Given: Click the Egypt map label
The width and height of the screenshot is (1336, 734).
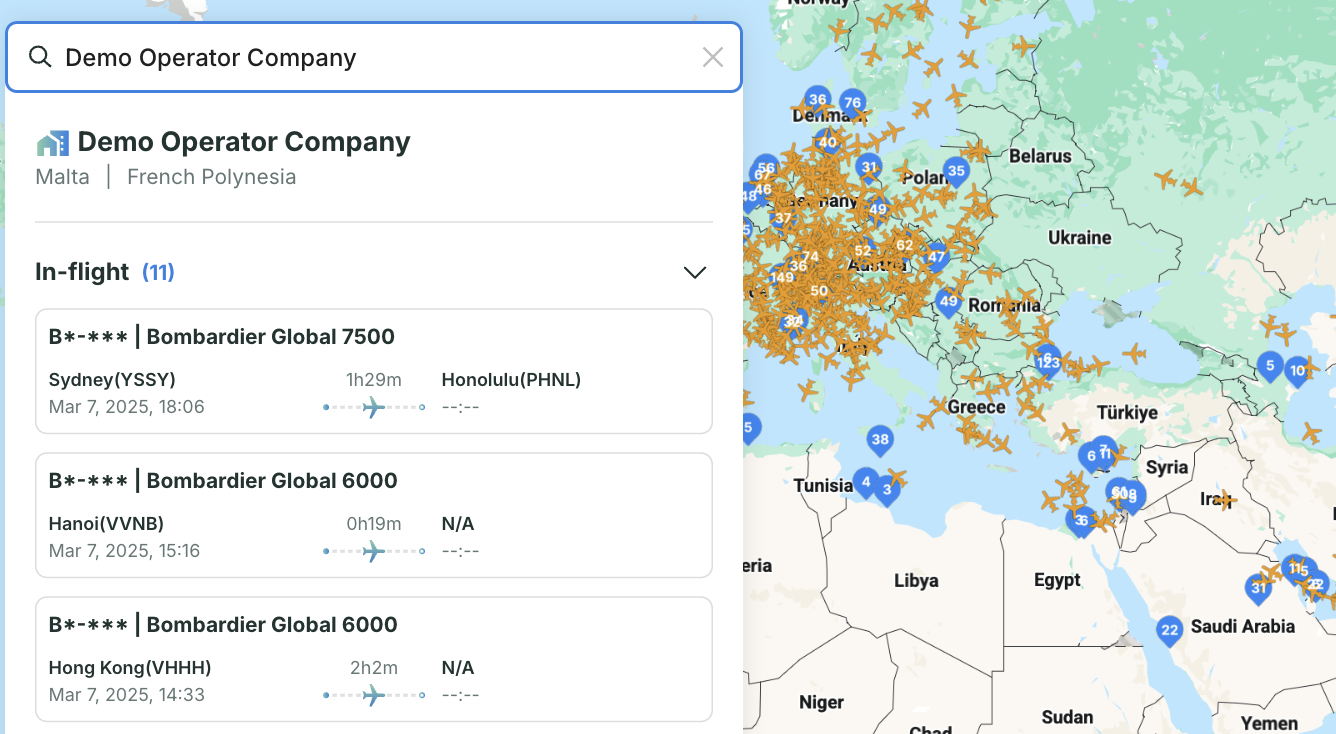Looking at the screenshot, I should (x=1057, y=580).
